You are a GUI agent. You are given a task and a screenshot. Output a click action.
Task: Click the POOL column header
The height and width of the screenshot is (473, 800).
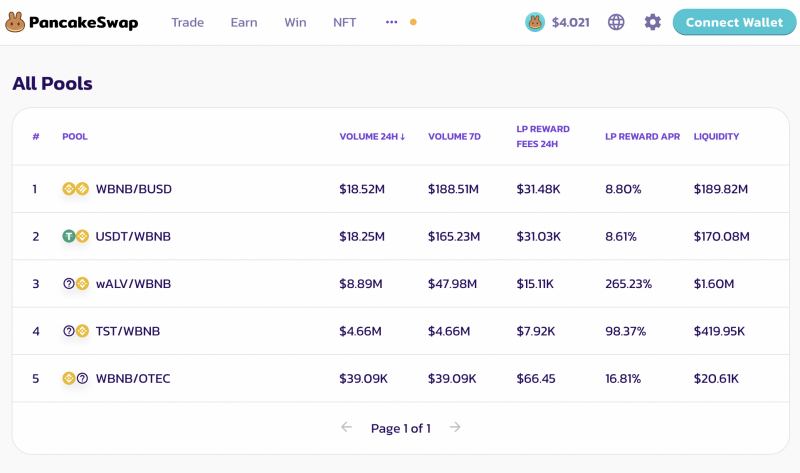click(75, 137)
